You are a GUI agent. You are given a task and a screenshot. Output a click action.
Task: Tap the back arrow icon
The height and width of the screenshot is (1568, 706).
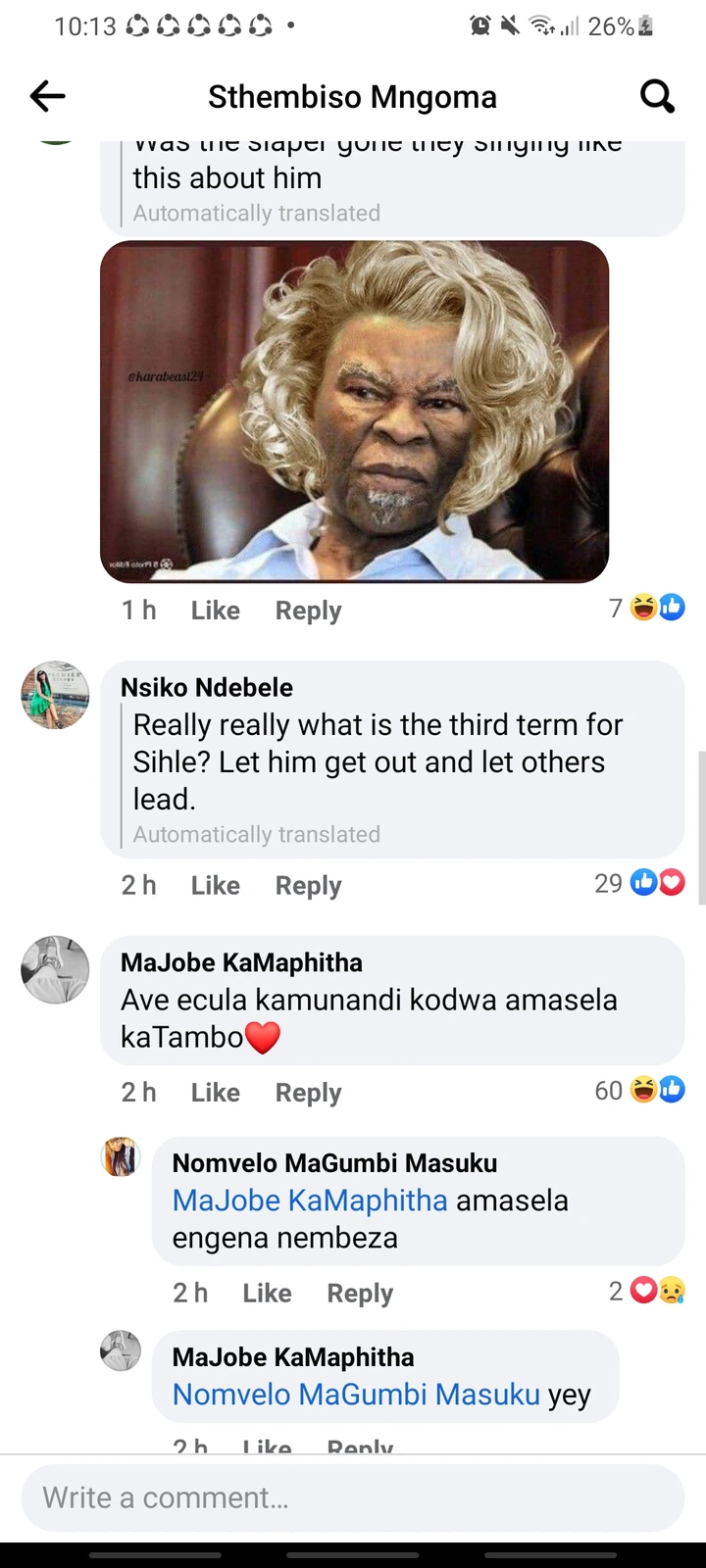pos(47,96)
